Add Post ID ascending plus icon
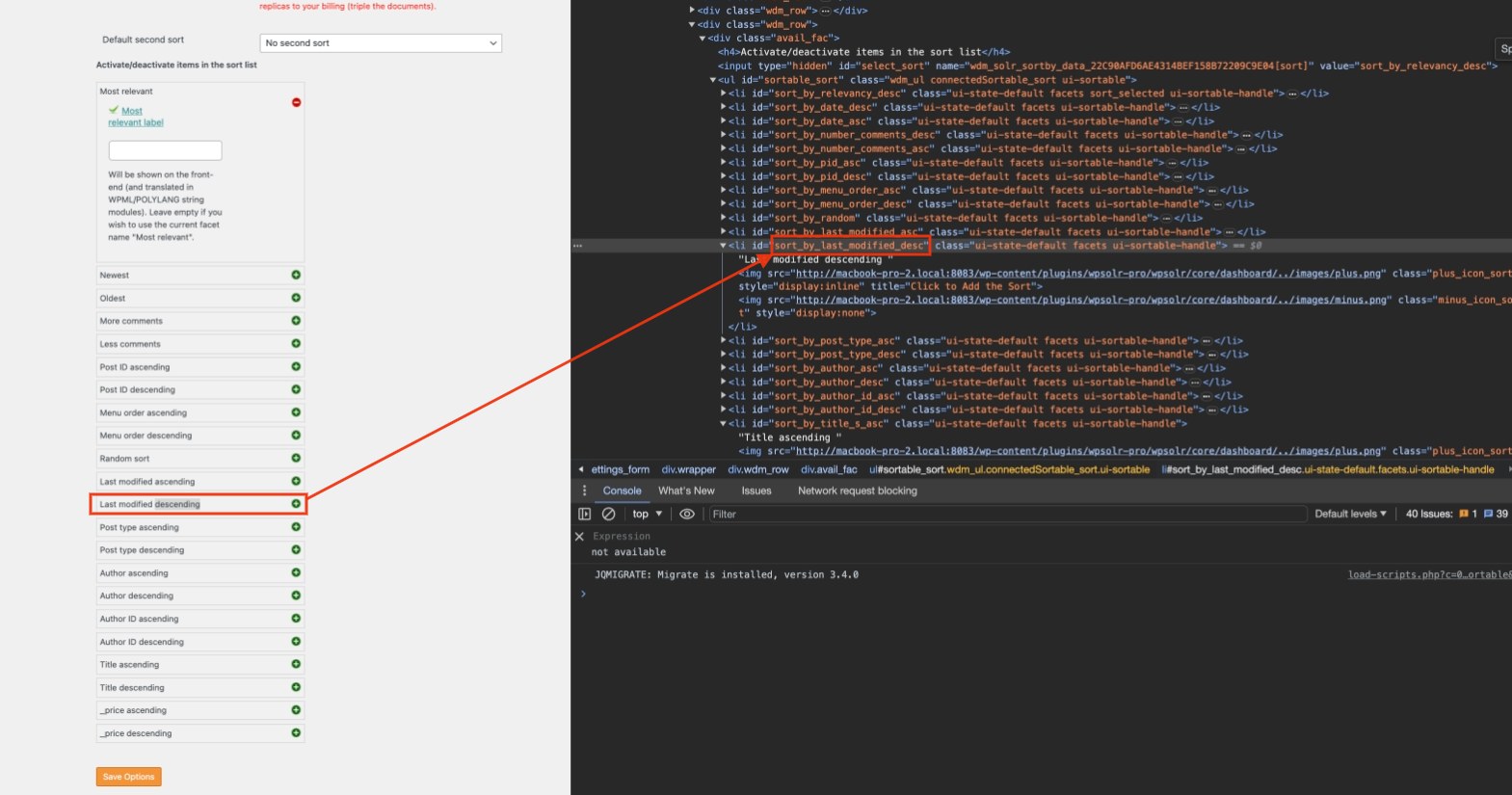The image size is (1512, 795). tap(296, 366)
